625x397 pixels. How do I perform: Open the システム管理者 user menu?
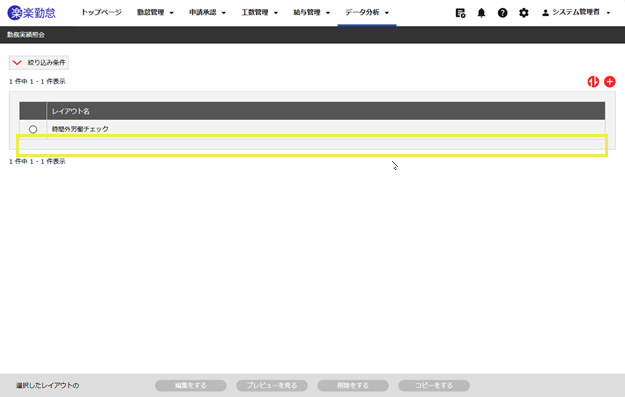pos(576,12)
